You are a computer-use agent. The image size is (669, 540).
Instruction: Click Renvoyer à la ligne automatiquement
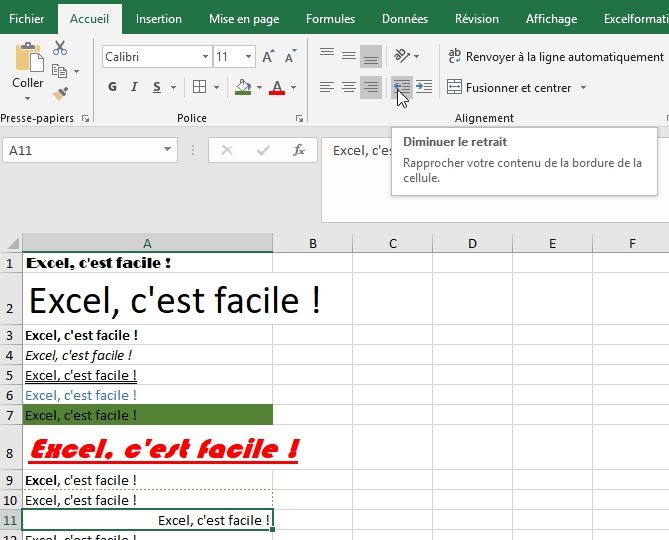coord(556,56)
